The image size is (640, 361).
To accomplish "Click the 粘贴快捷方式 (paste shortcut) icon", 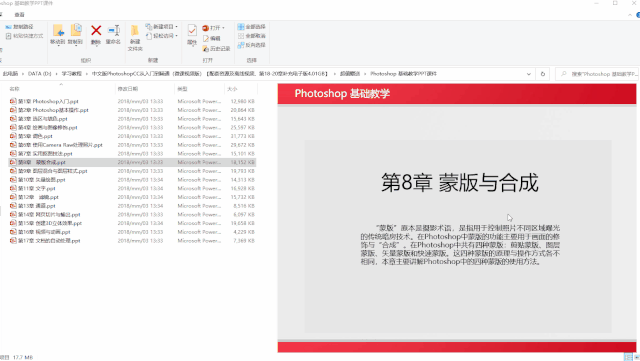I will point(8,36).
